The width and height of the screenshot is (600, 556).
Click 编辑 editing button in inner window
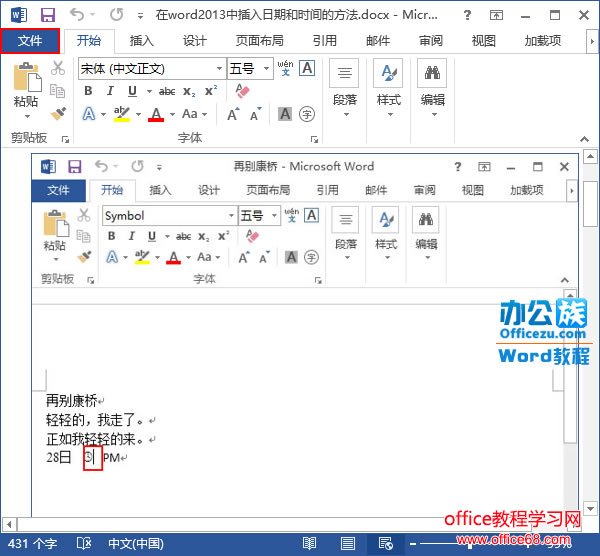tap(426, 233)
